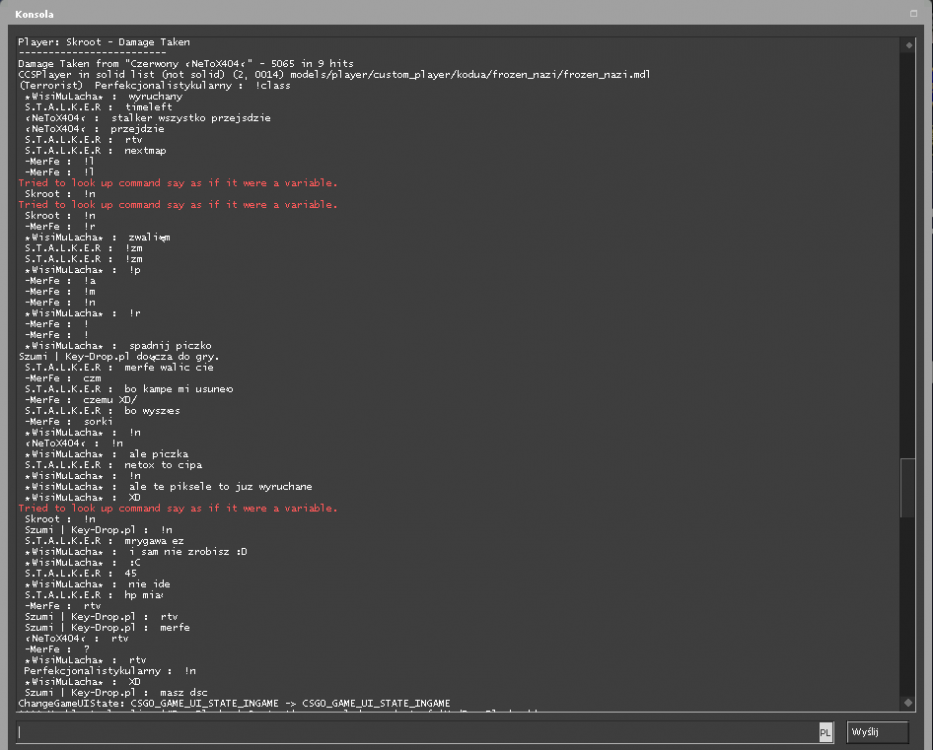Screen dimensions: 933x750
Task: Click the Wyślij send button
Action: (877, 732)
